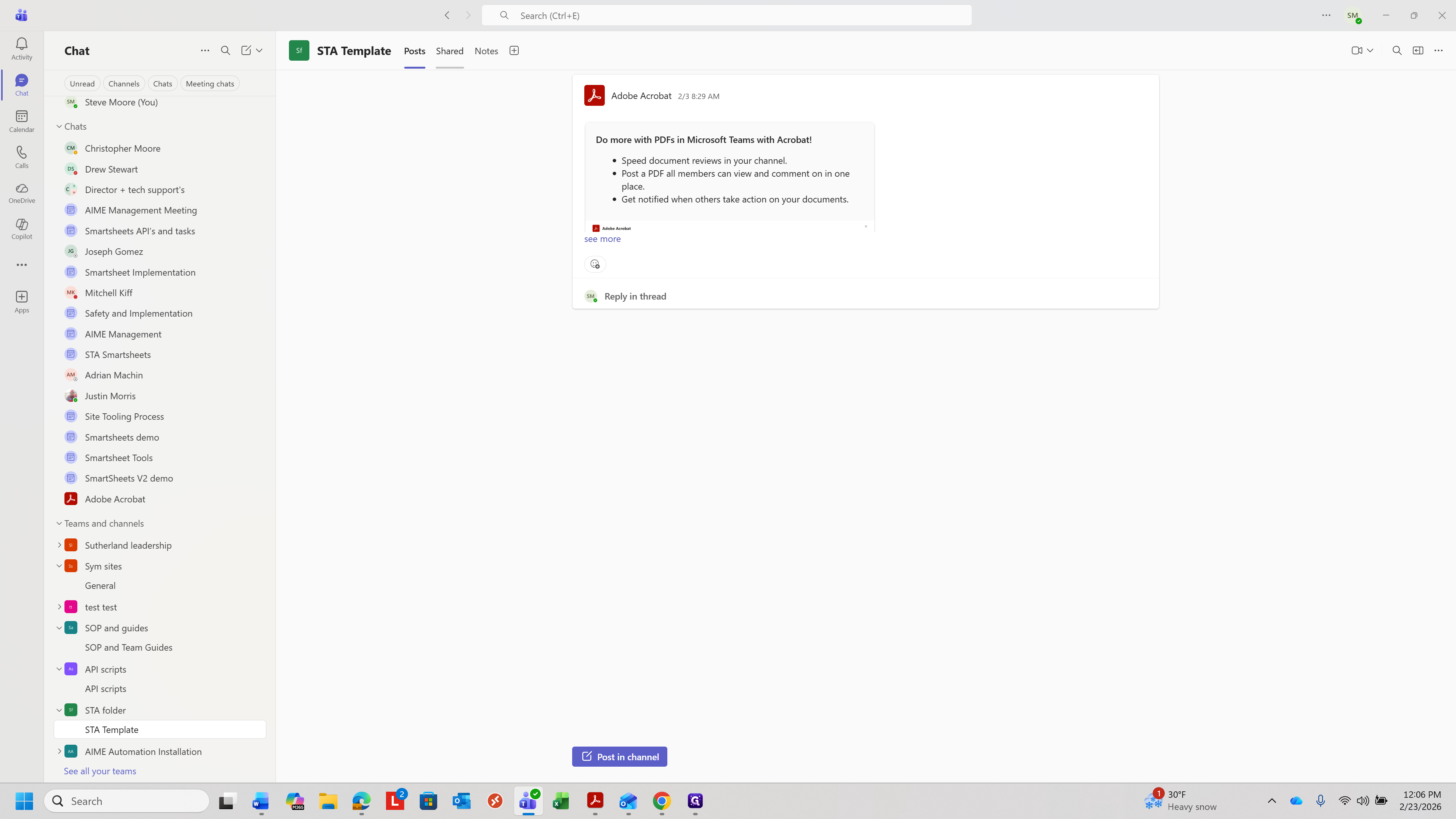Open the Activity bell in sidebar

(22, 48)
